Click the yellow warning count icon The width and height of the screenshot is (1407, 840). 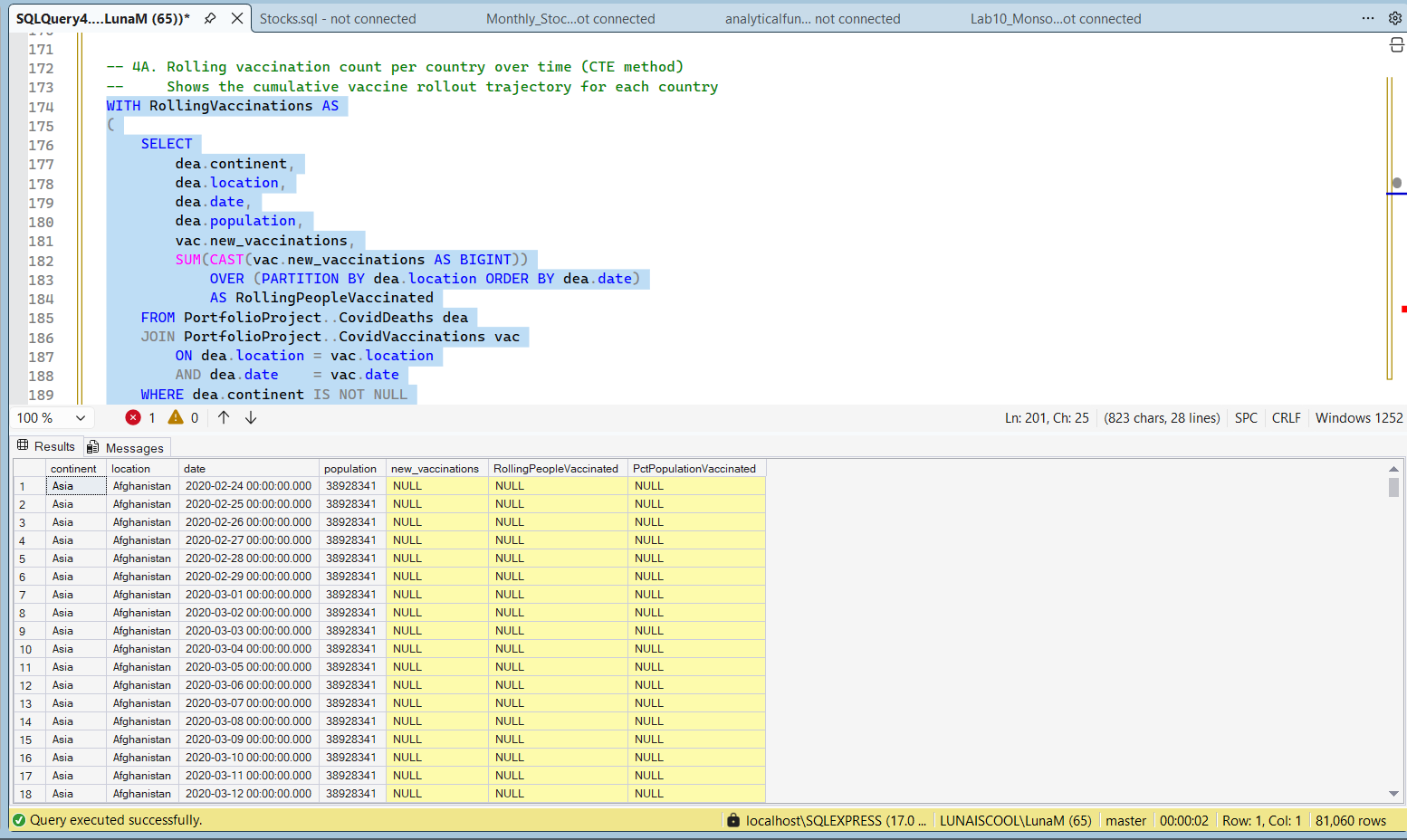[176, 417]
